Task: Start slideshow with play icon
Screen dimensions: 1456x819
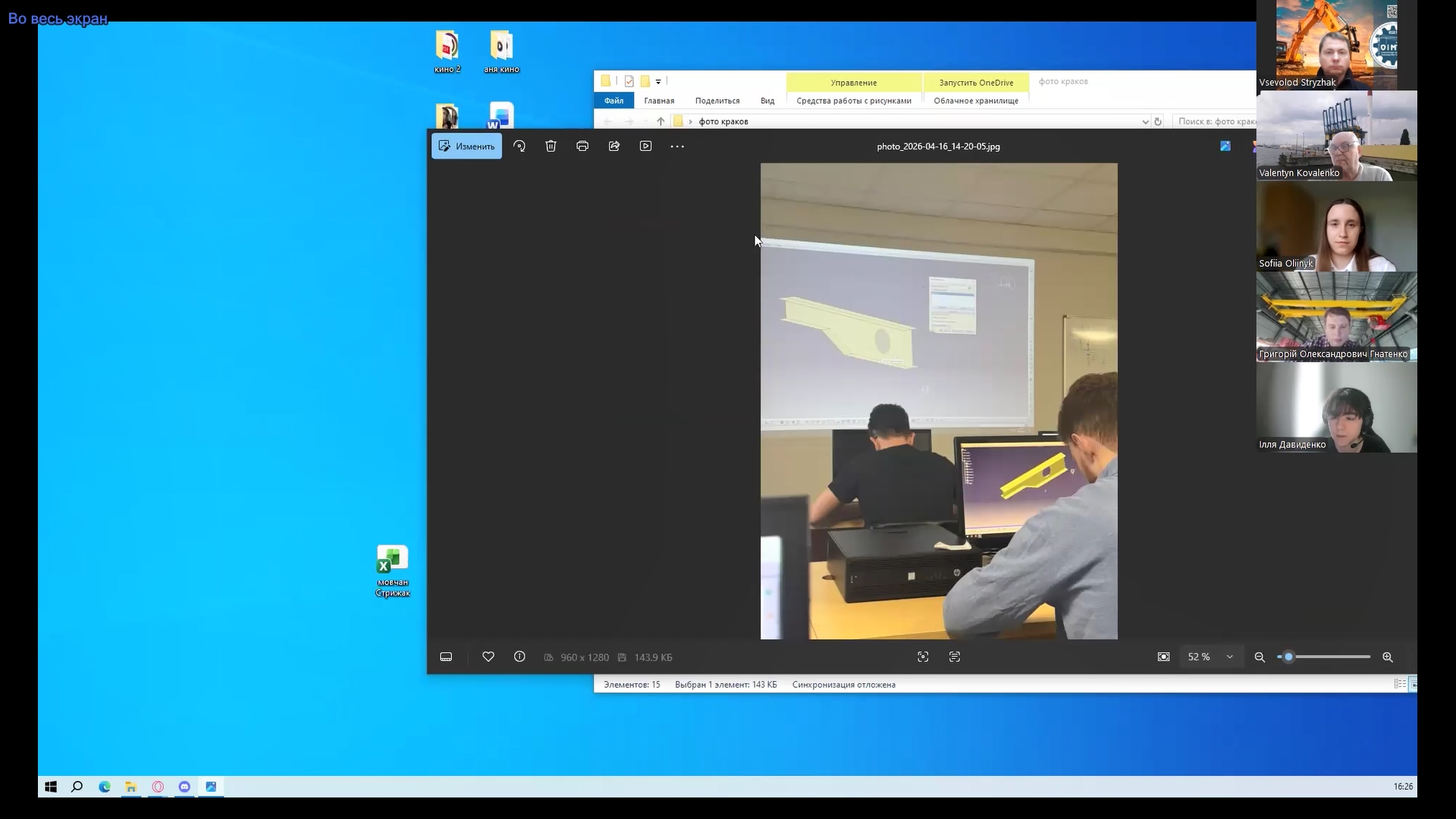Action: (x=645, y=146)
